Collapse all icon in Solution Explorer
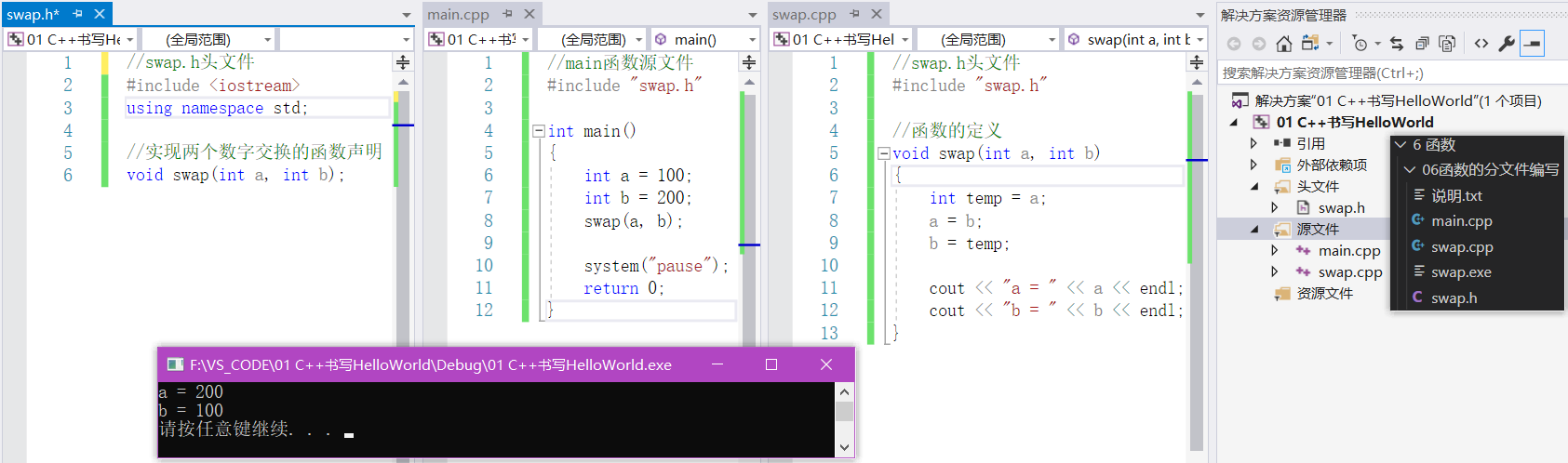The image size is (1568, 463). tap(1422, 44)
